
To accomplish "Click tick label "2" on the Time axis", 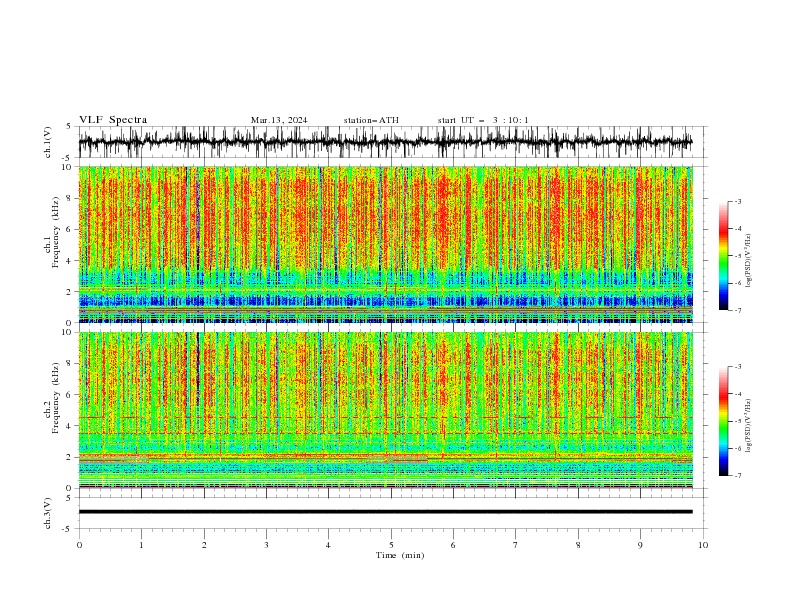I will click(x=204, y=545).
